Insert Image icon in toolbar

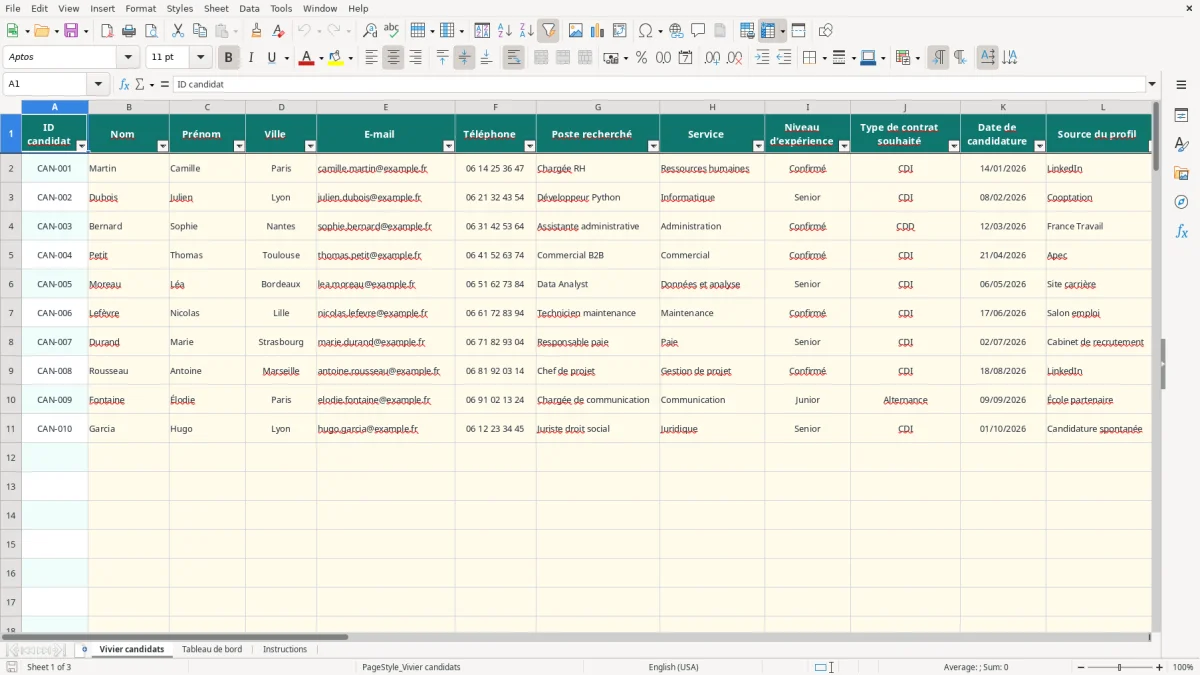[x=576, y=31]
